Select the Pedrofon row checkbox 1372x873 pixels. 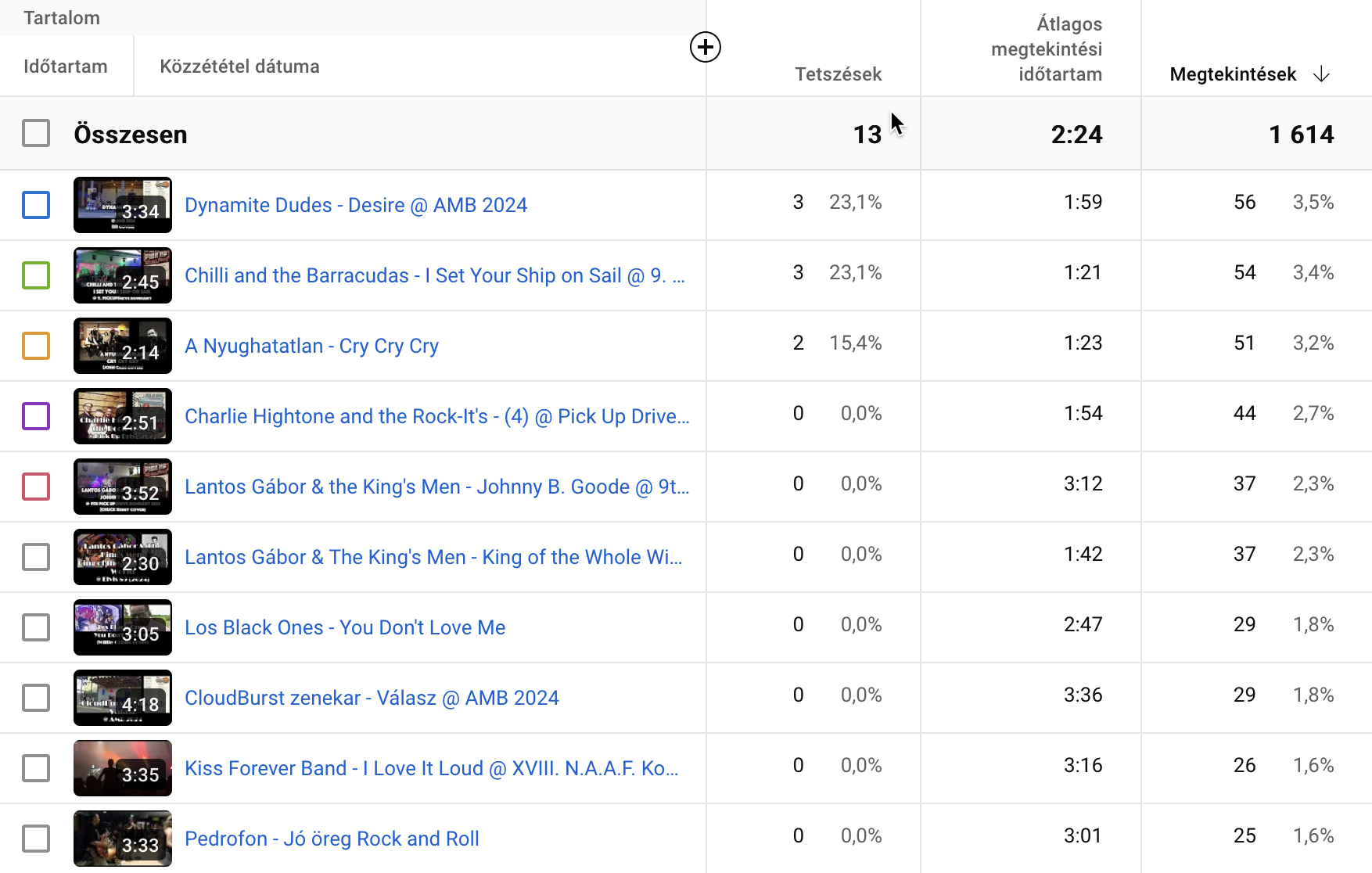tap(36, 839)
